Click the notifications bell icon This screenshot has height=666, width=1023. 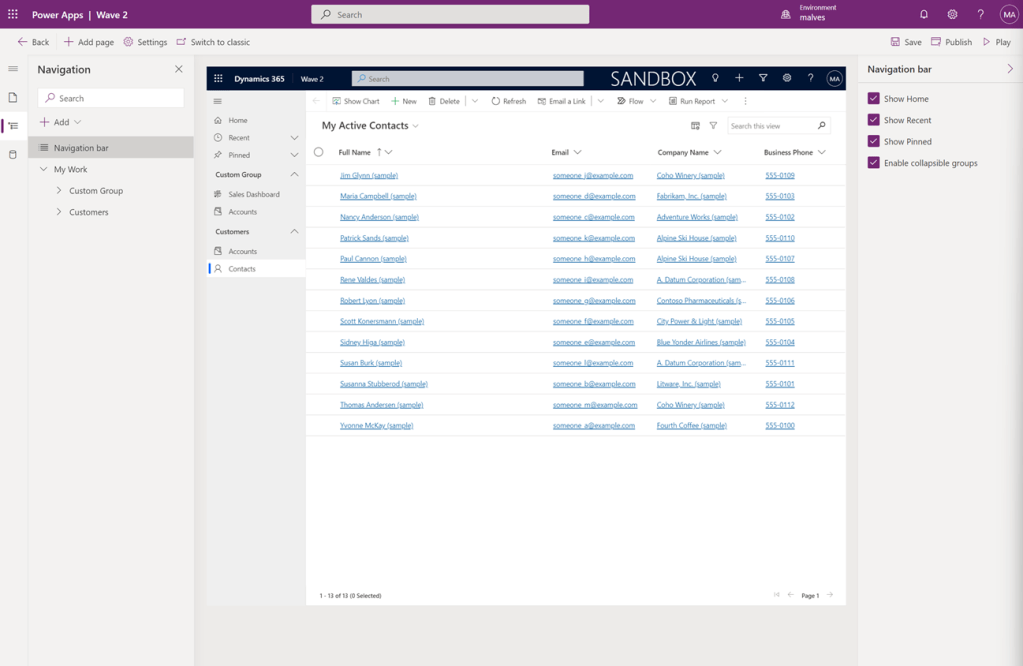point(924,15)
